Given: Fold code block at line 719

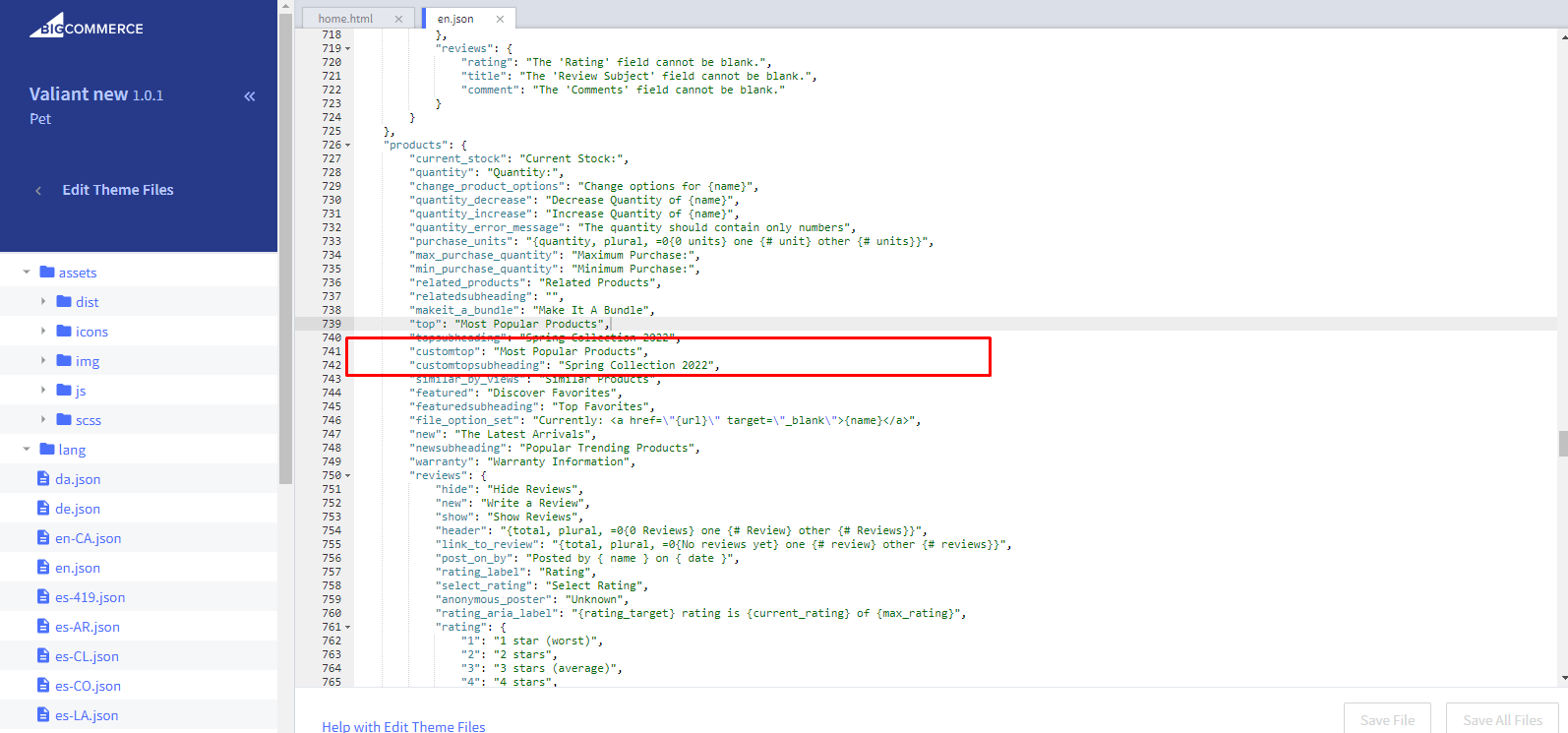Looking at the screenshot, I should 348,49.
